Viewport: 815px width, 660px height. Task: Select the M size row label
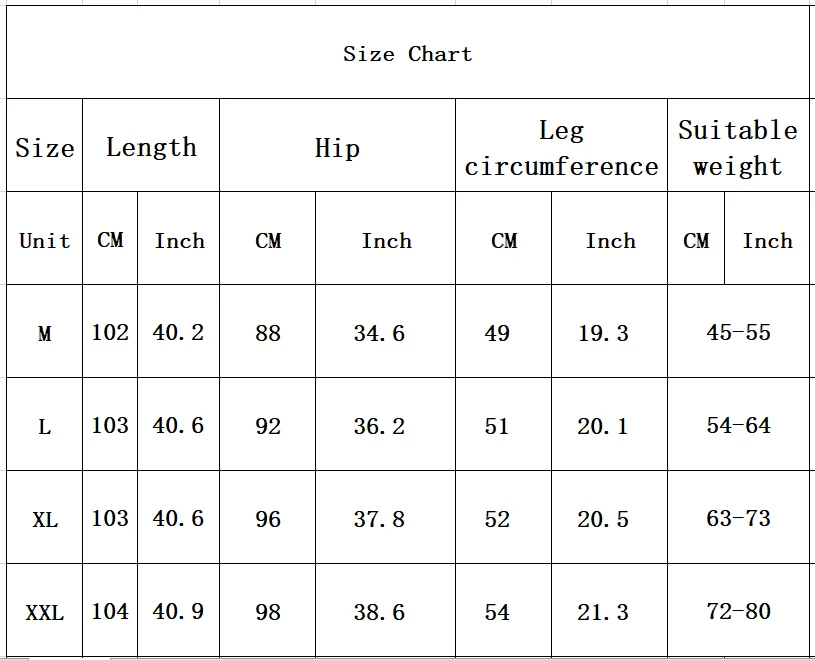point(45,331)
